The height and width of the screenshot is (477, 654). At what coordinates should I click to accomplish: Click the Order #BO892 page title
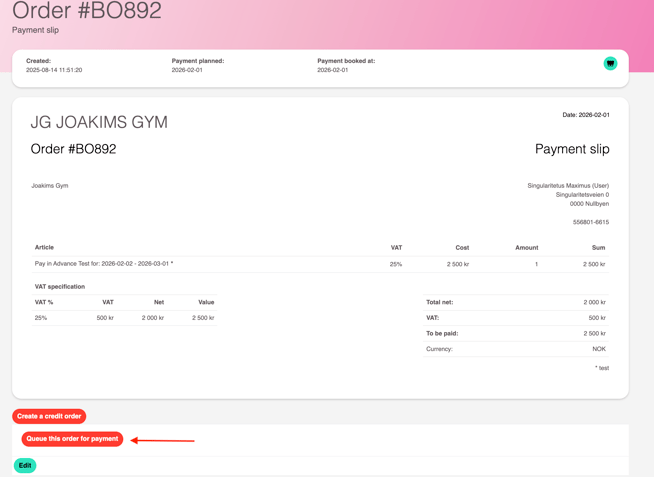pyautogui.click(x=87, y=12)
